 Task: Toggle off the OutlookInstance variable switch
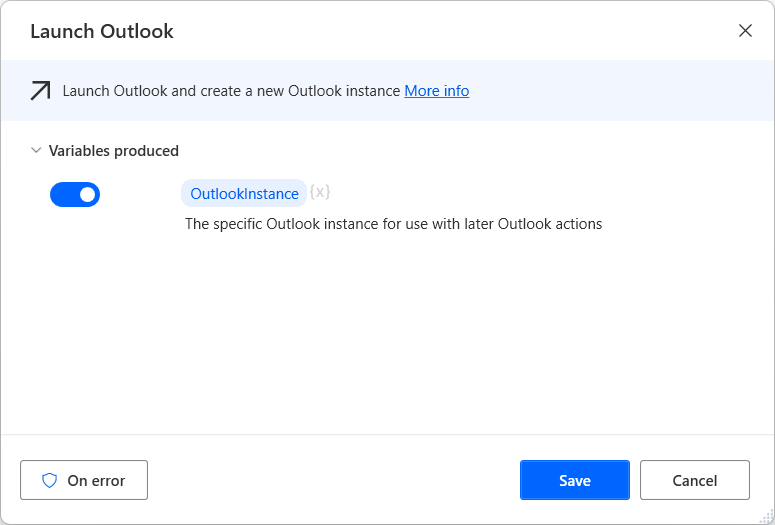pyautogui.click(x=75, y=194)
